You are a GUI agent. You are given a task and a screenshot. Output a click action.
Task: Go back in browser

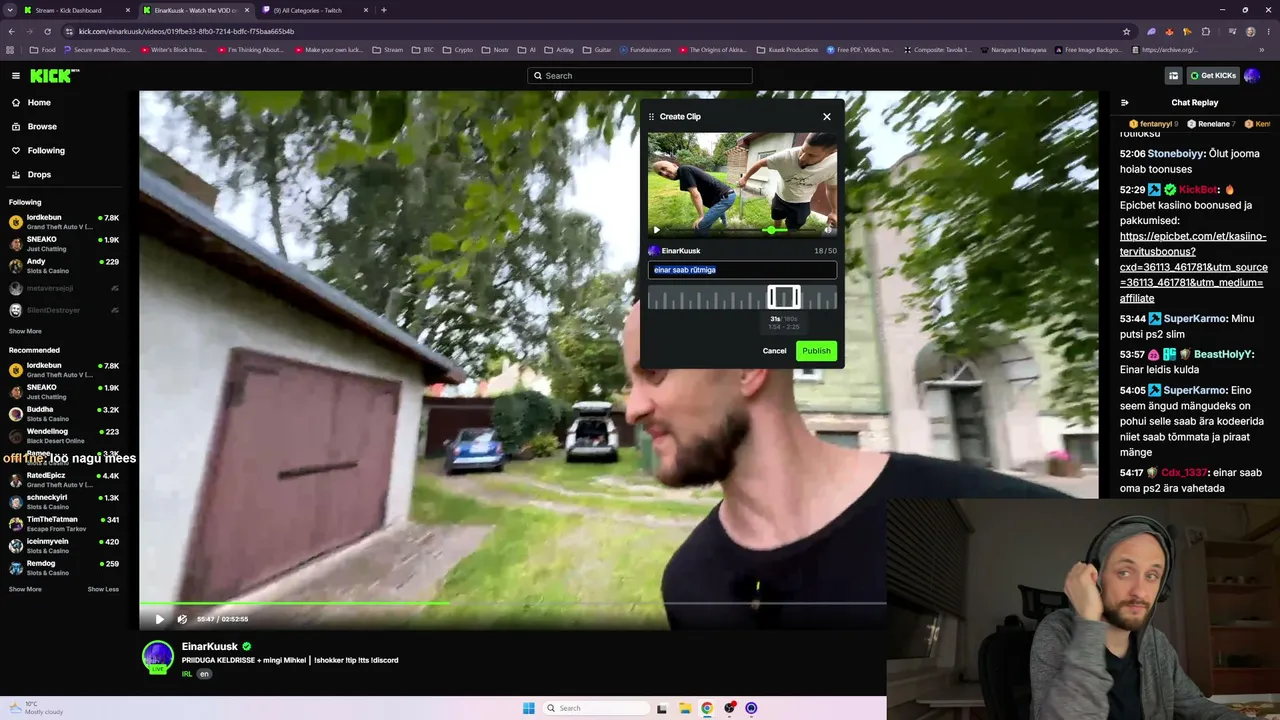[12, 31]
